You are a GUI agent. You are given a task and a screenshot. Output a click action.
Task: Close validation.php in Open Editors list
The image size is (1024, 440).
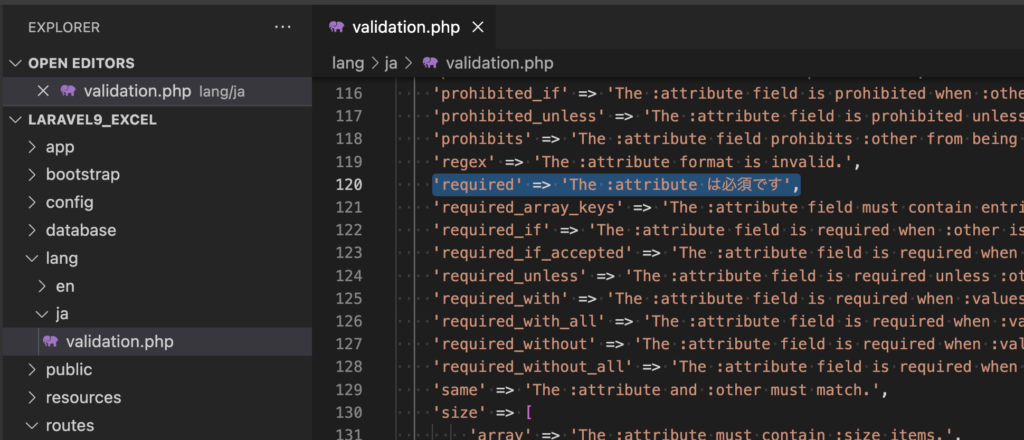click(x=42, y=91)
